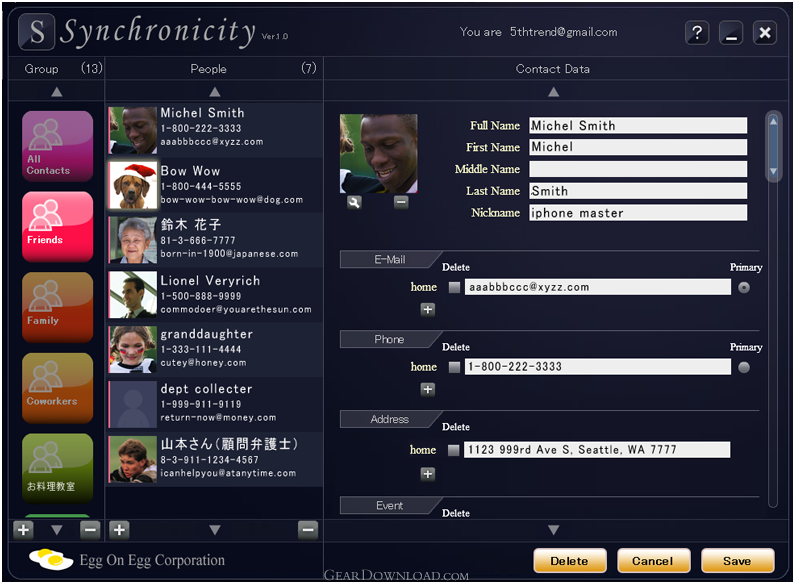Check the delete box for home phone
Image resolution: width=795 pixels, height=584 pixels.
[x=454, y=367]
